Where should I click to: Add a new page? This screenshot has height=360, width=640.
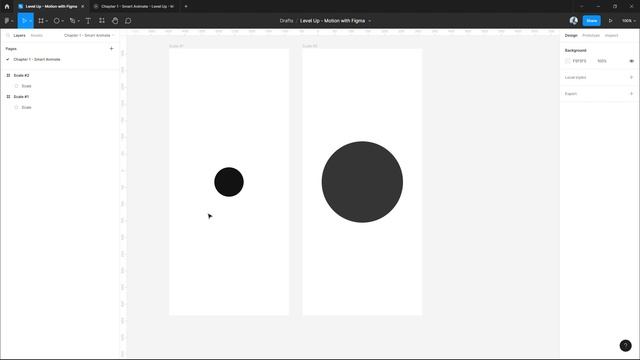click(x=111, y=49)
